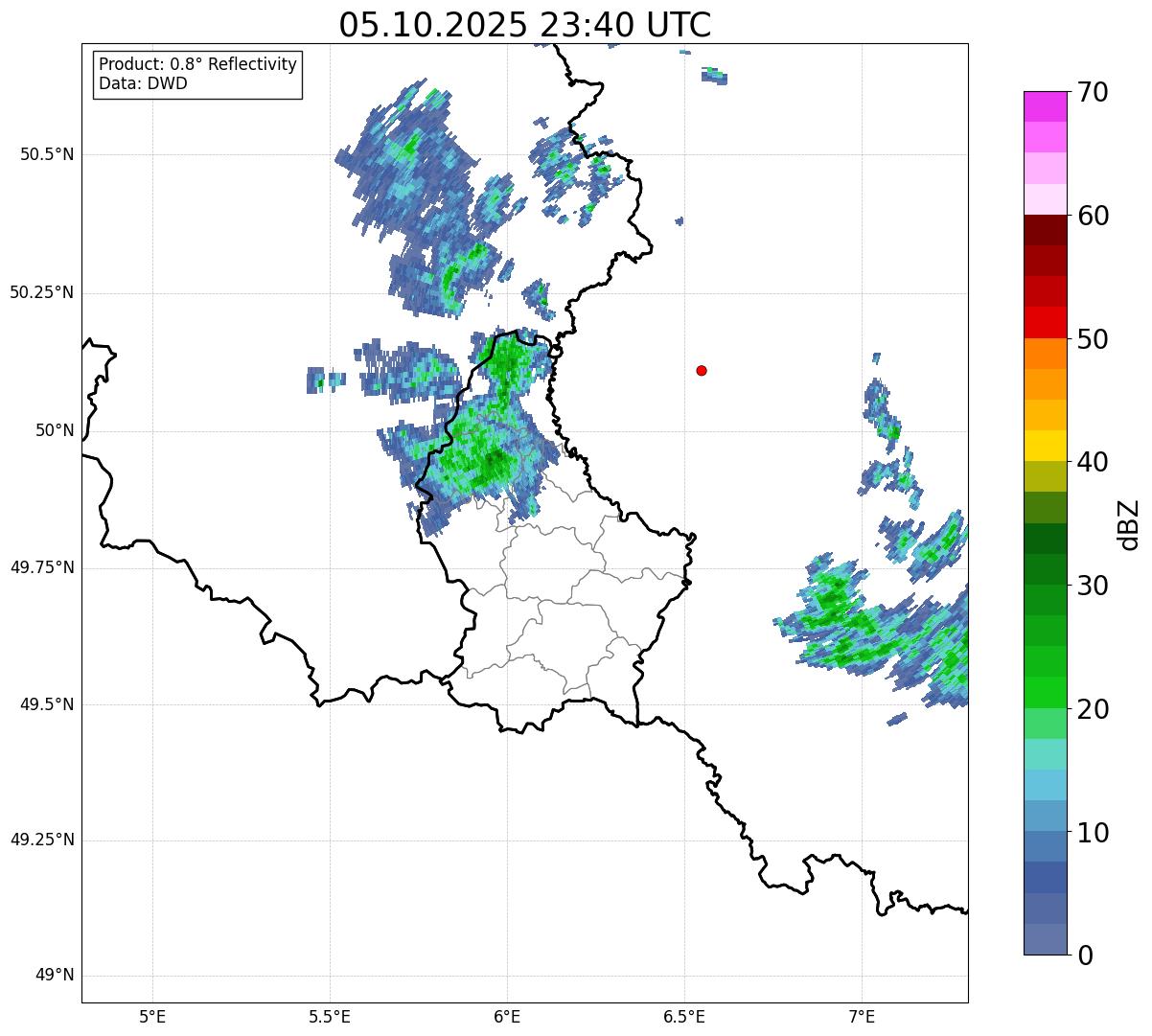Click the latitude label "49.5°N"
Screen dimensions: 1152x1036
tap(47, 704)
